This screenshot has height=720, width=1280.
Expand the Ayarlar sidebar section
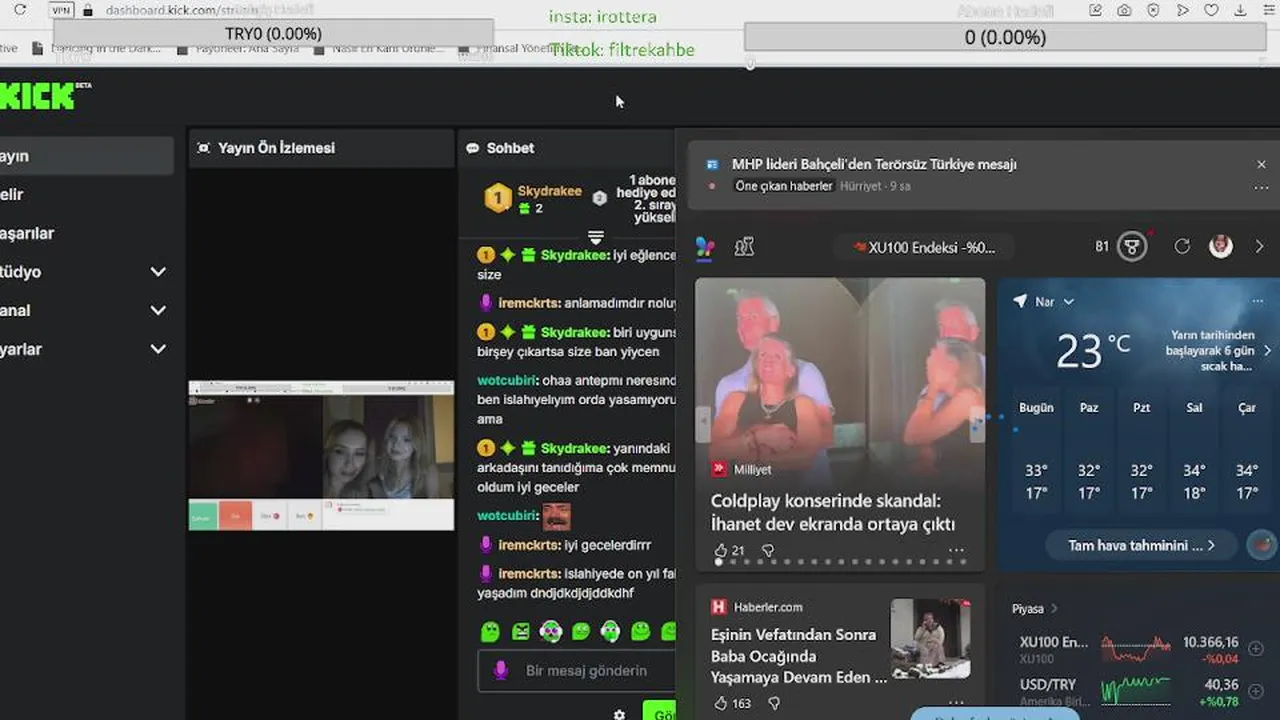point(158,349)
